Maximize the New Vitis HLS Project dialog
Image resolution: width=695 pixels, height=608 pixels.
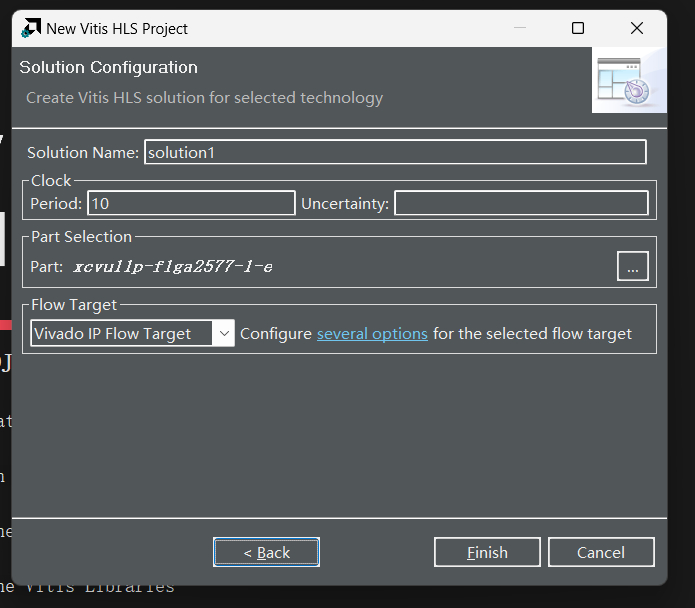coord(578,28)
